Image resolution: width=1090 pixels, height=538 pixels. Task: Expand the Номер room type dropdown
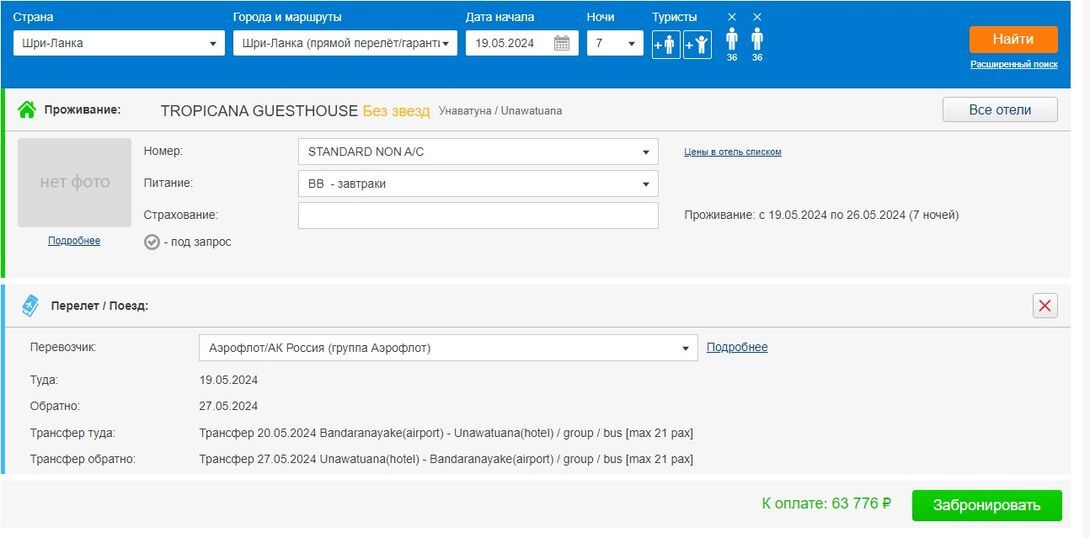478,152
